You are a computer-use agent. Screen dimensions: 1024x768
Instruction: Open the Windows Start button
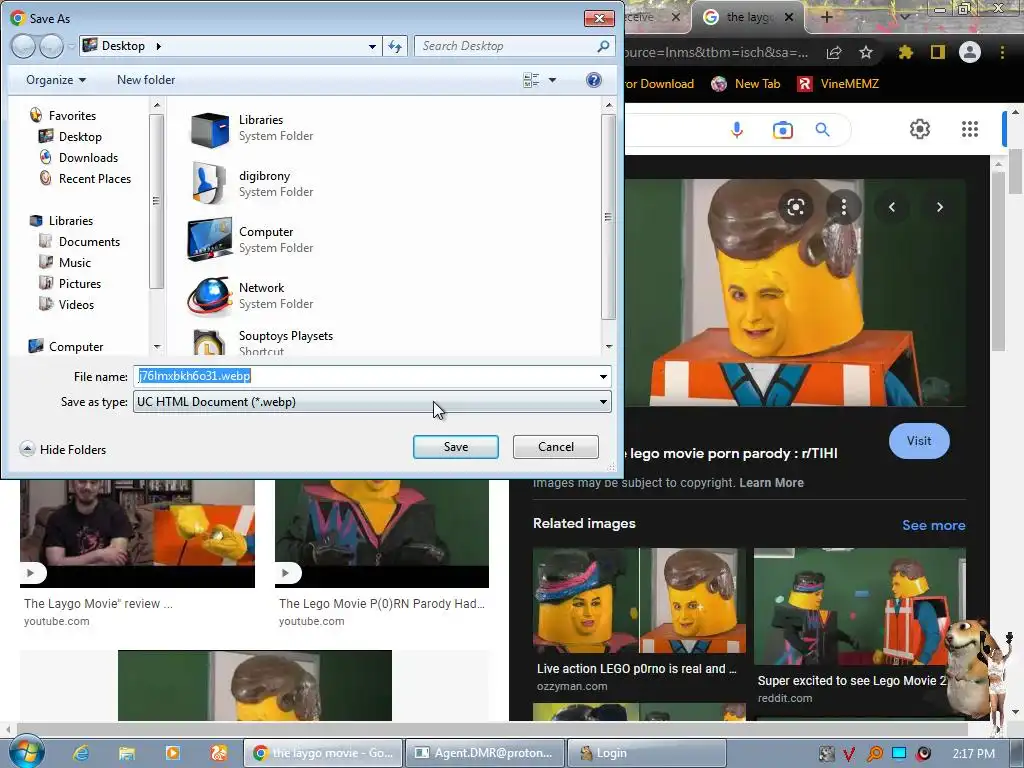pyautogui.click(x=26, y=752)
